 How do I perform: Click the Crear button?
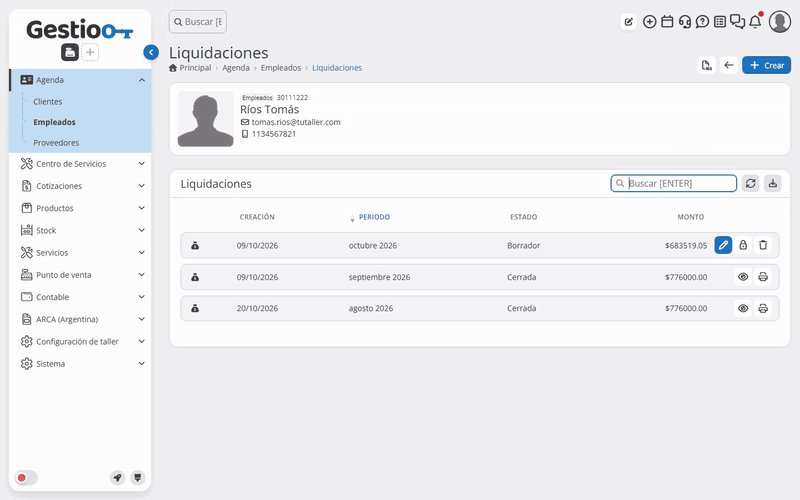[766, 65]
